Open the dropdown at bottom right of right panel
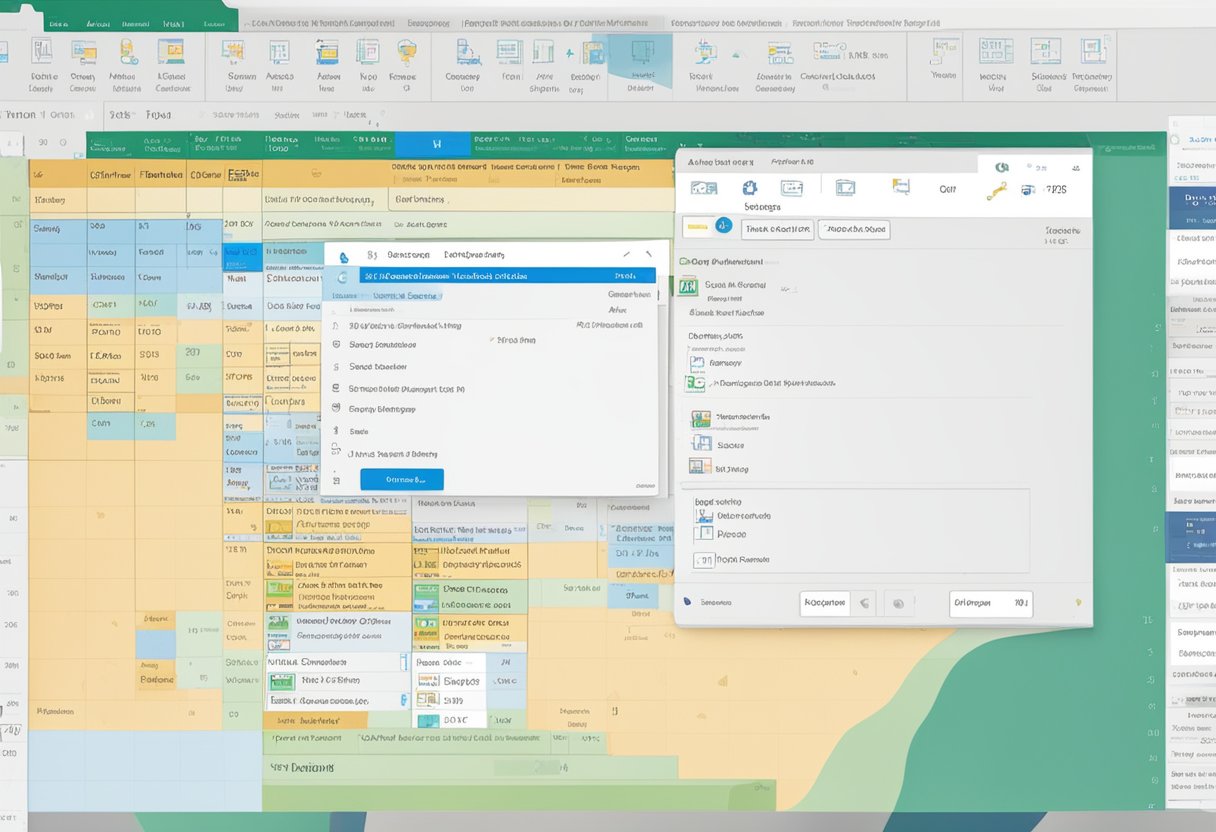Viewport: 1216px width, 832px height. tap(990, 603)
